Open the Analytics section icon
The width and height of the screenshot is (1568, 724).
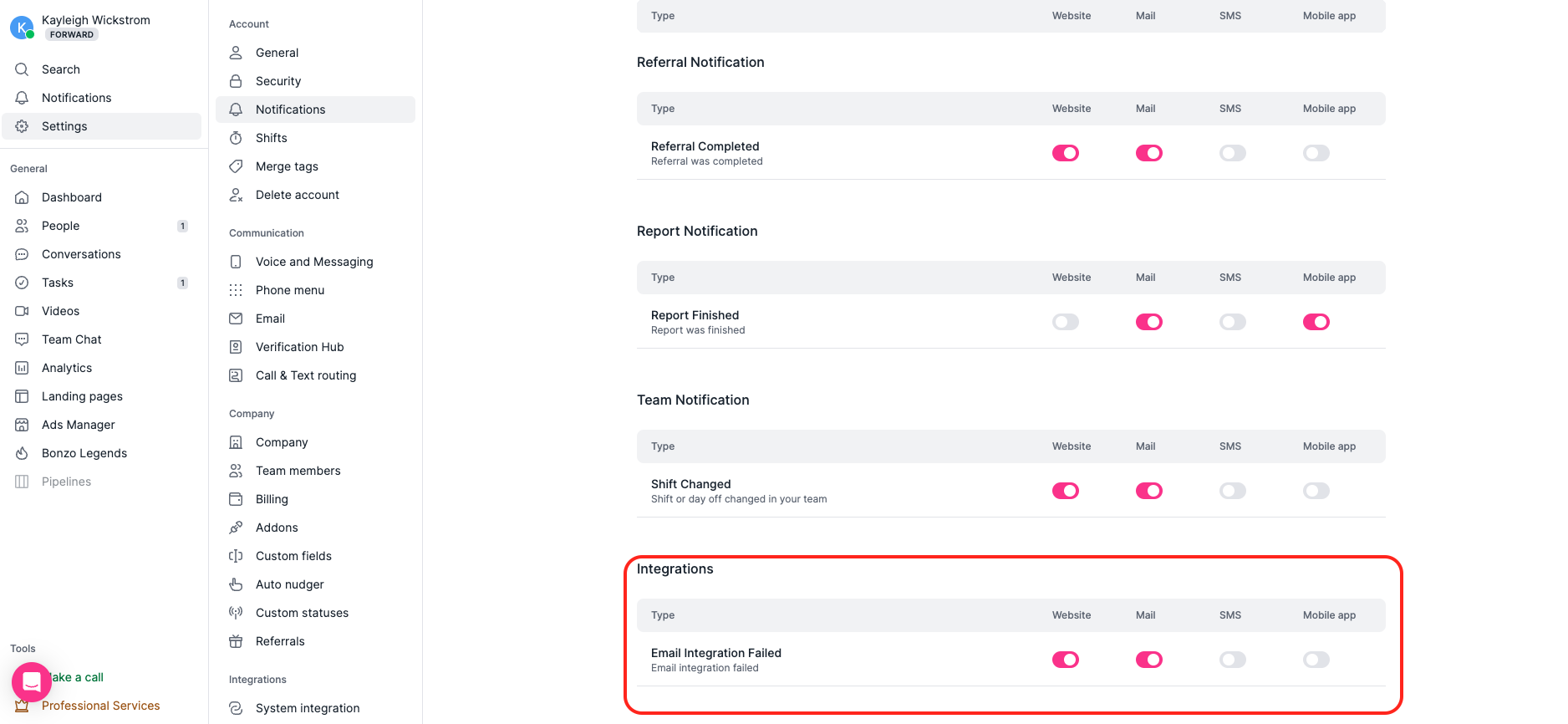click(22, 368)
